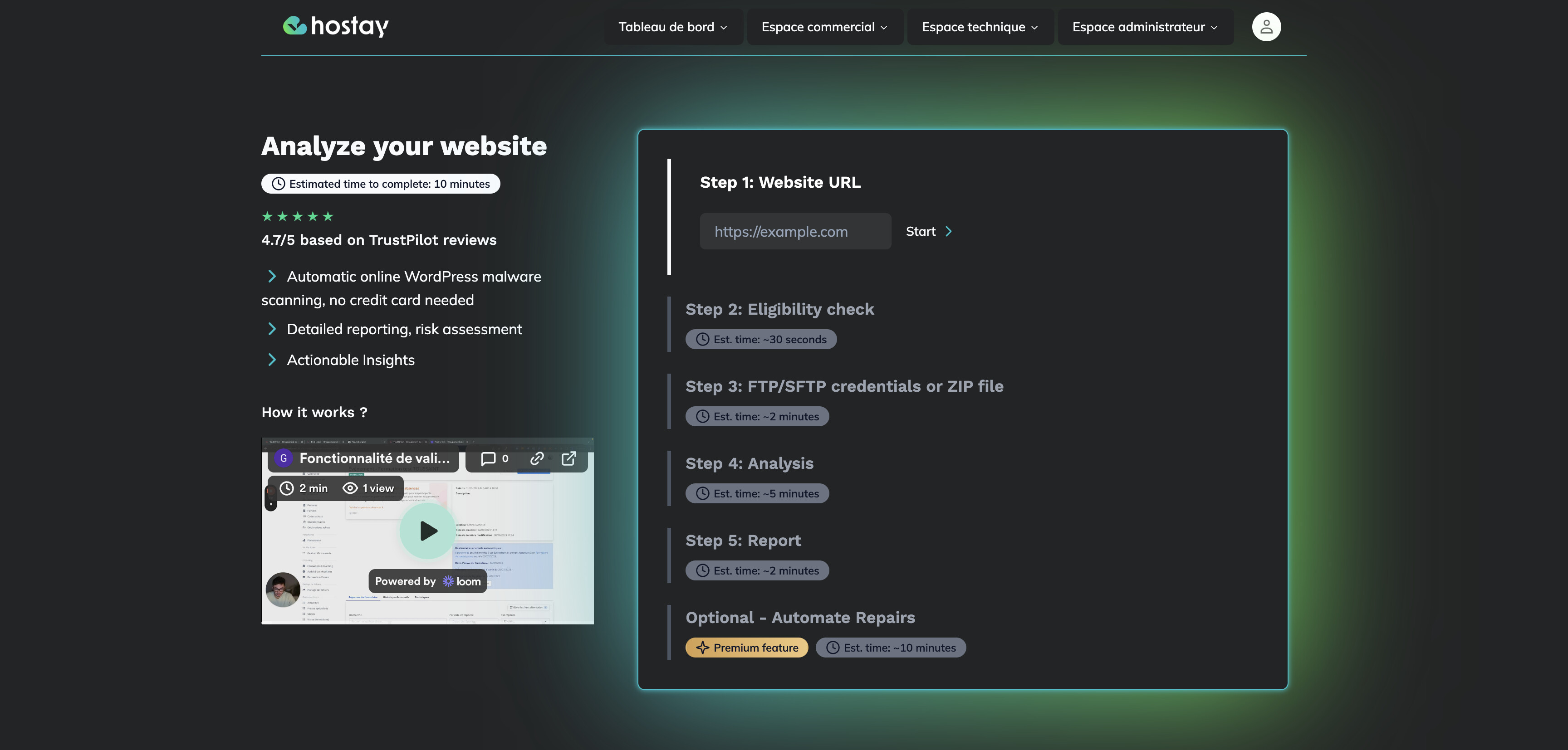Click the Premium feature badge

(x=747, y=648)
